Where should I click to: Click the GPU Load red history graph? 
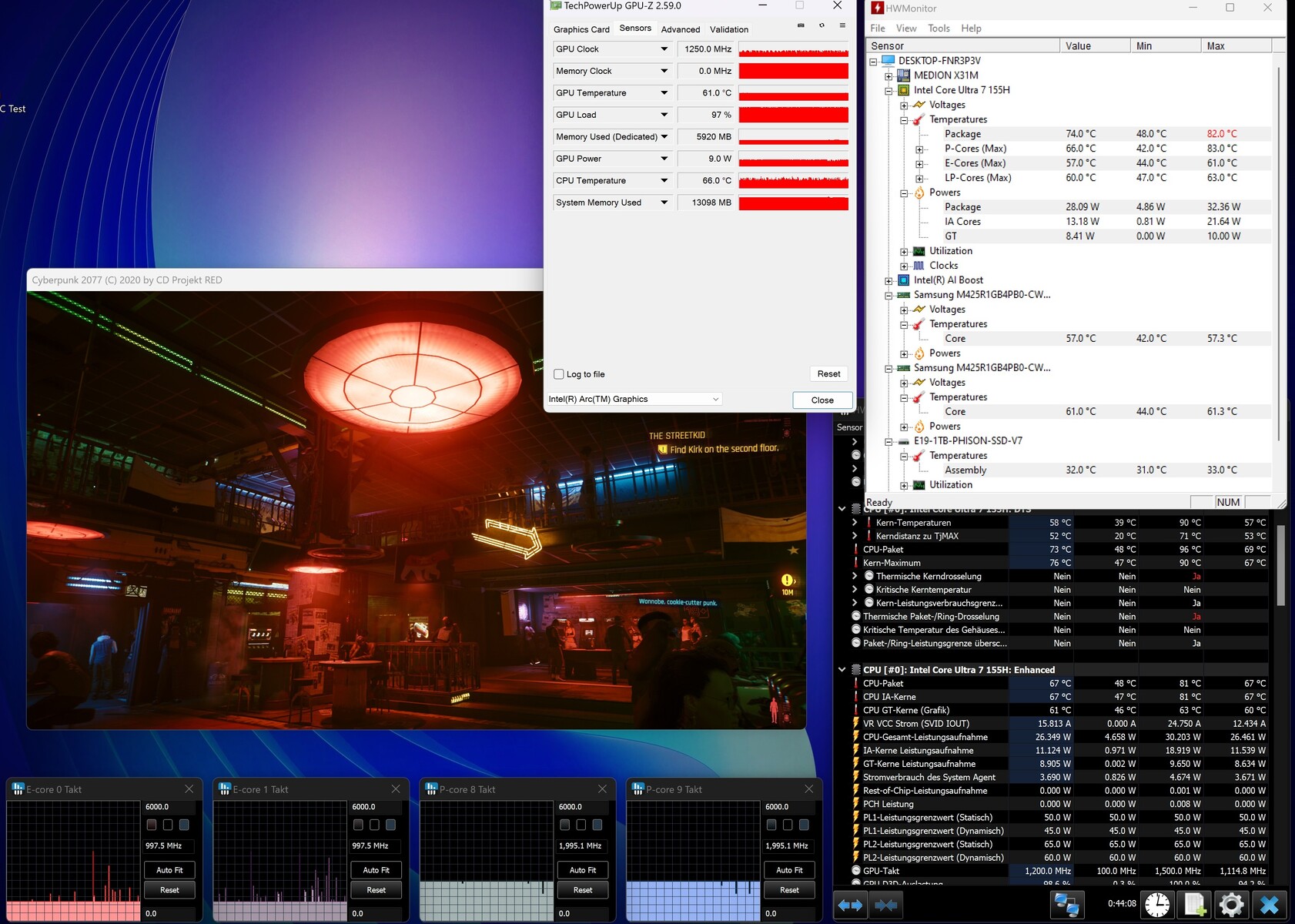click(793, 115)
